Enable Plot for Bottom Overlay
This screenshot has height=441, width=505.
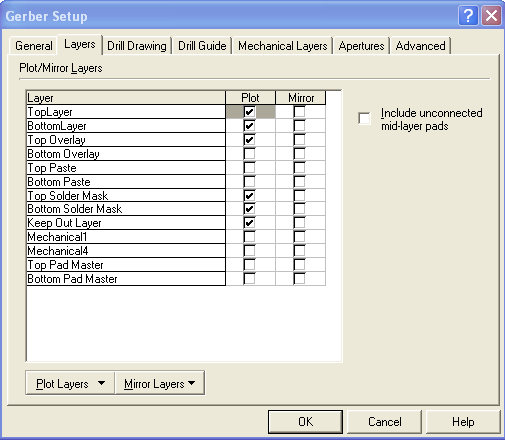(249, 154)
